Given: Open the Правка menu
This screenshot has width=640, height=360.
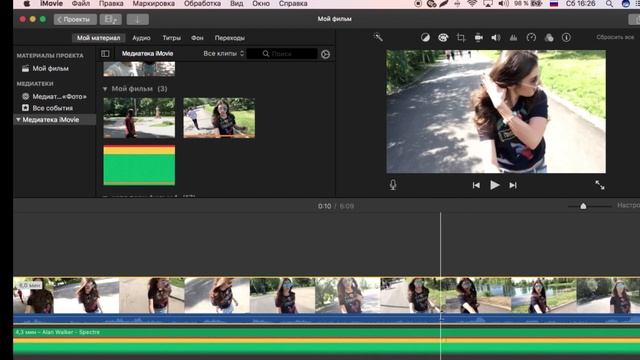Looking at the screenshot, I should pos(111,4).
